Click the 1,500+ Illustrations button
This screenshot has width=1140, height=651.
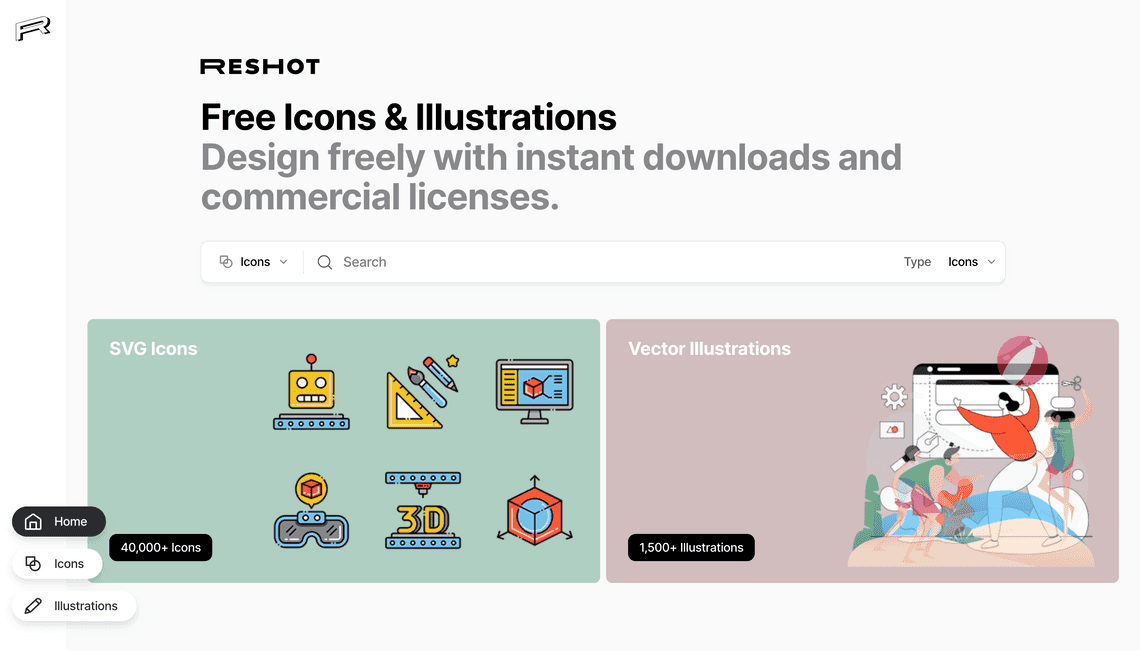[x=691, y=548]
